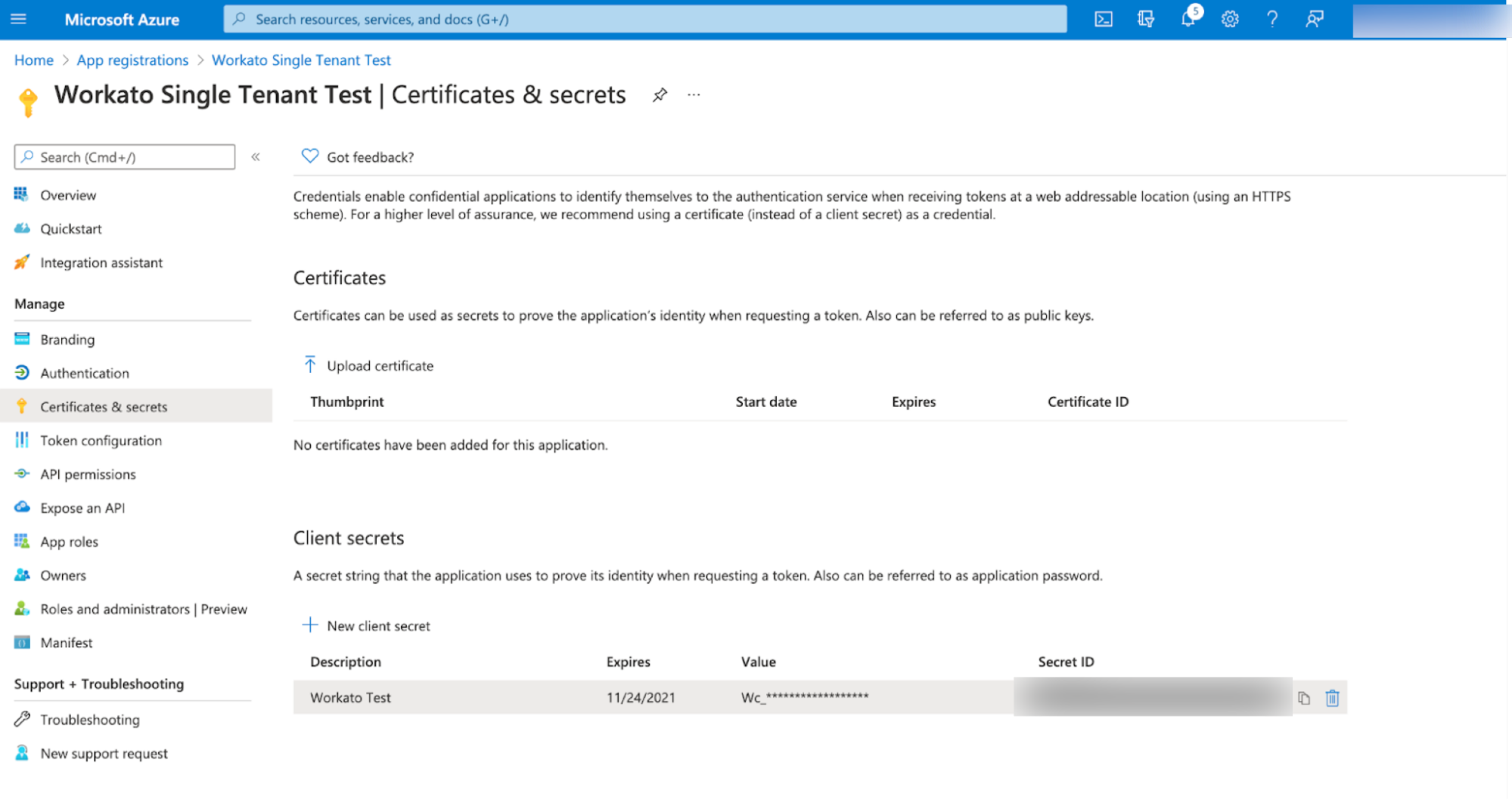The width and height of the screenshot is (1512, 800).
Task: Delete the Workato Test client secret
Action: pos(1332,697)
